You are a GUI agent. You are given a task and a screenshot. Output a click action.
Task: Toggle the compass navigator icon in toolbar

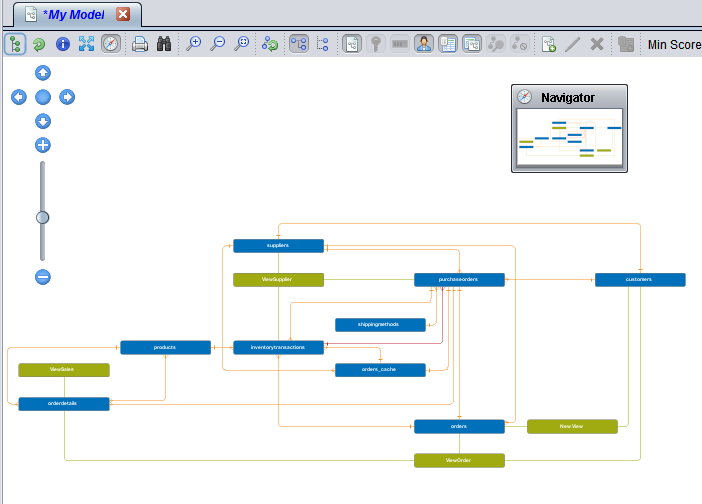[x=111, y=44]
